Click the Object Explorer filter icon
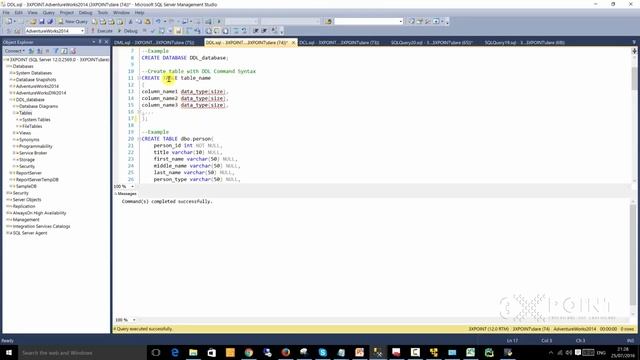The image size is (640, 360). [x=56, y=51]
